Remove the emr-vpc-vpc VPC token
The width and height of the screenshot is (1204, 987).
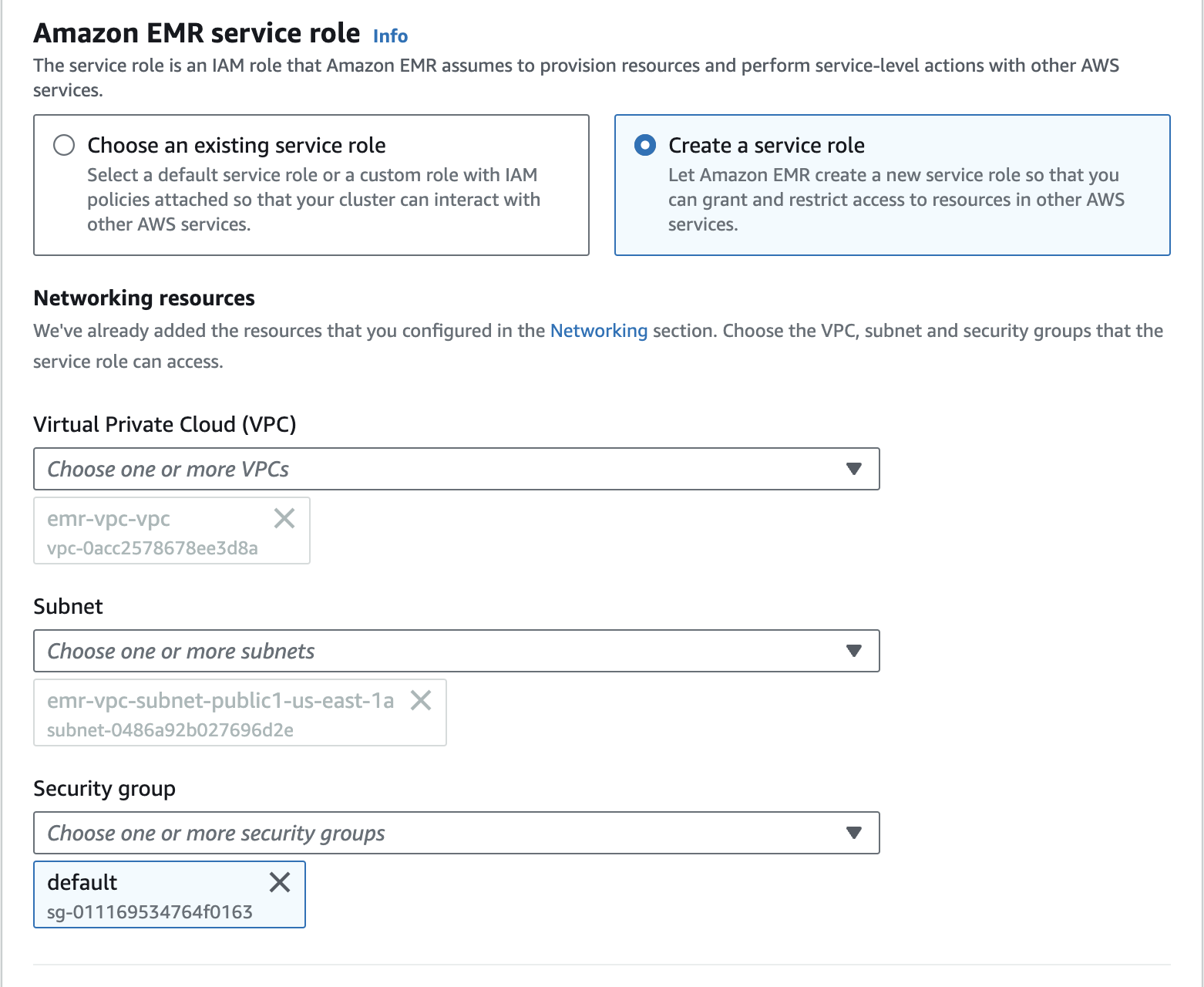pyautogui.click(x=284, y=519)
